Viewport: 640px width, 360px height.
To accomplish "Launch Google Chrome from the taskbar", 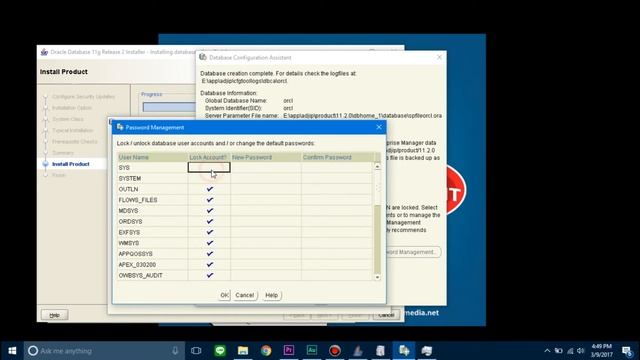I will [x=266, y=351].
